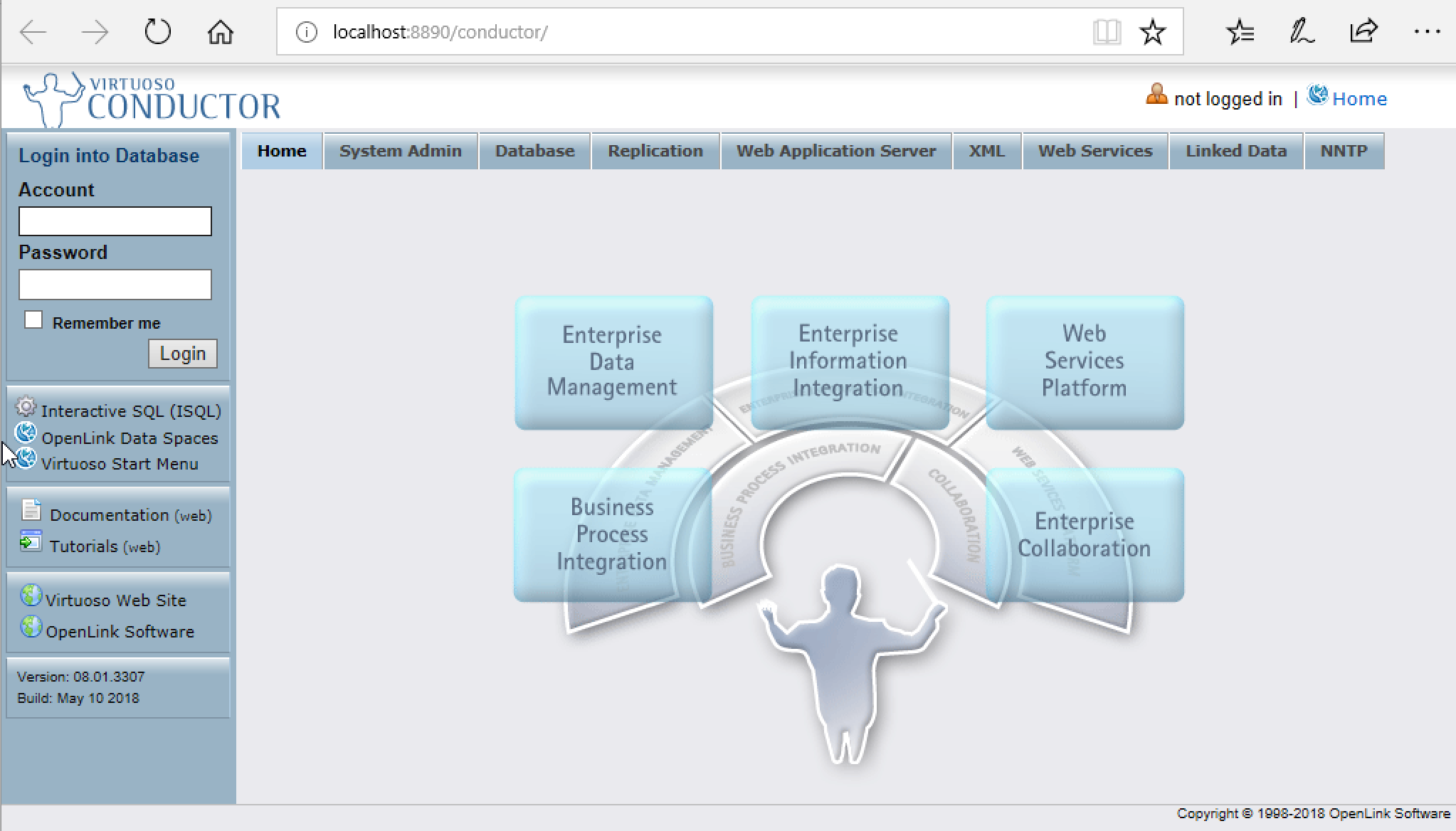Click the Interactive SQL gear icon

point(26,407)
